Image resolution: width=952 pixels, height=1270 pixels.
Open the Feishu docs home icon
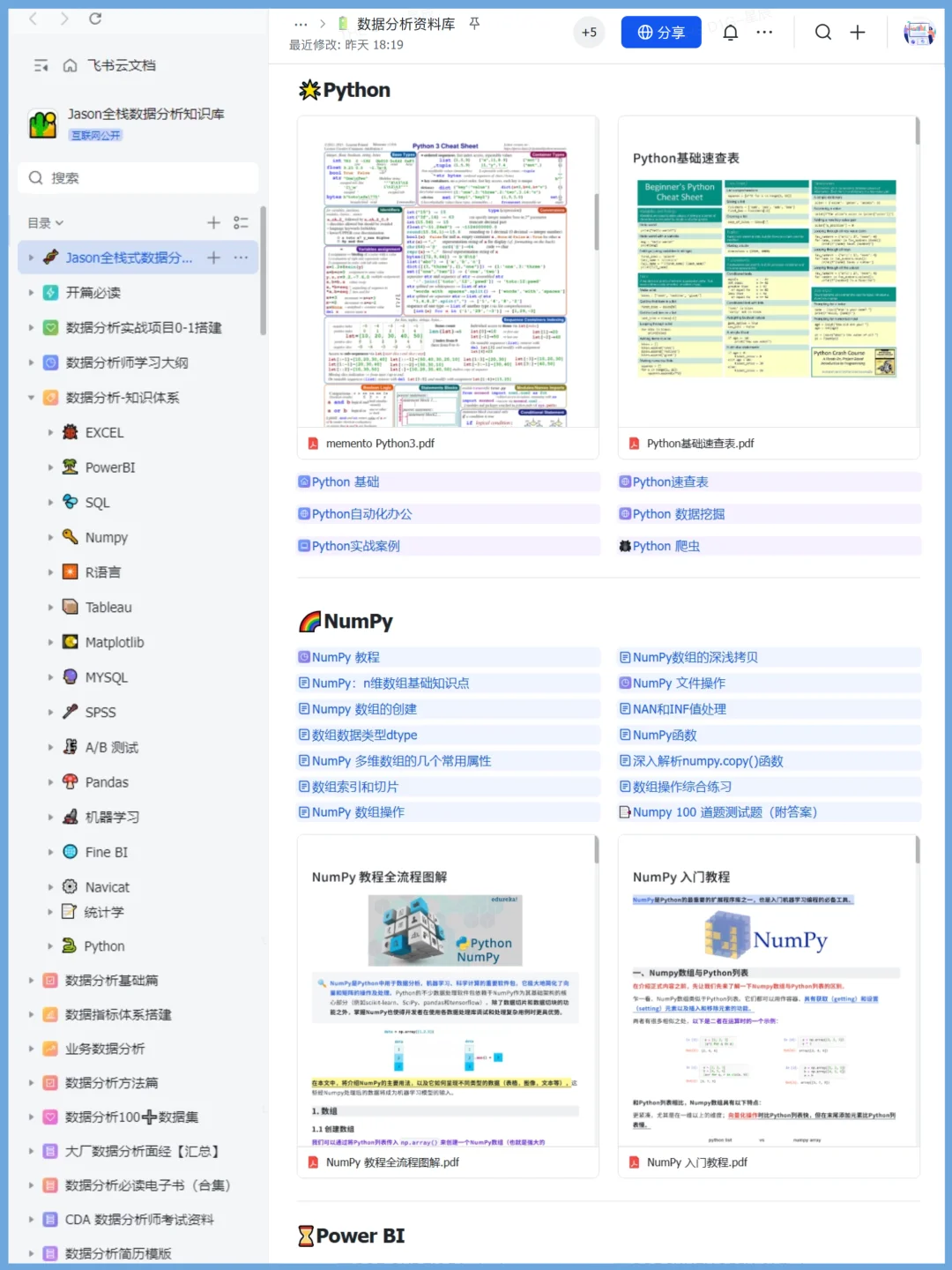coord(71,65)
